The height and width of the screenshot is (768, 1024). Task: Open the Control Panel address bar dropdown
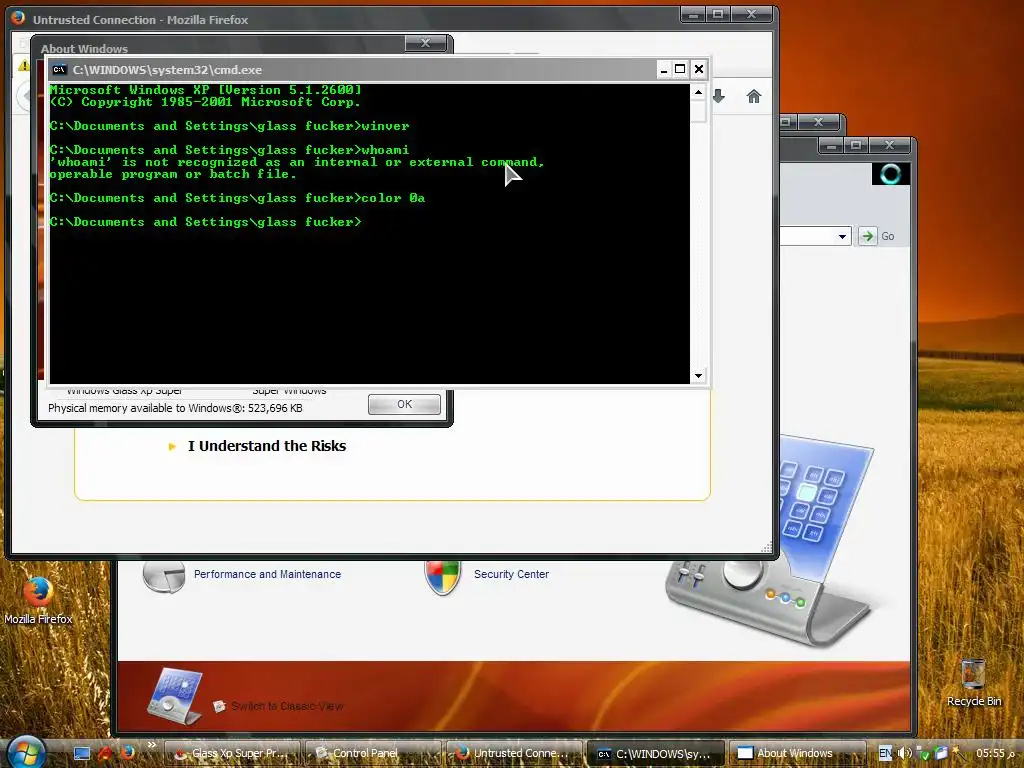tap(842, 236)
